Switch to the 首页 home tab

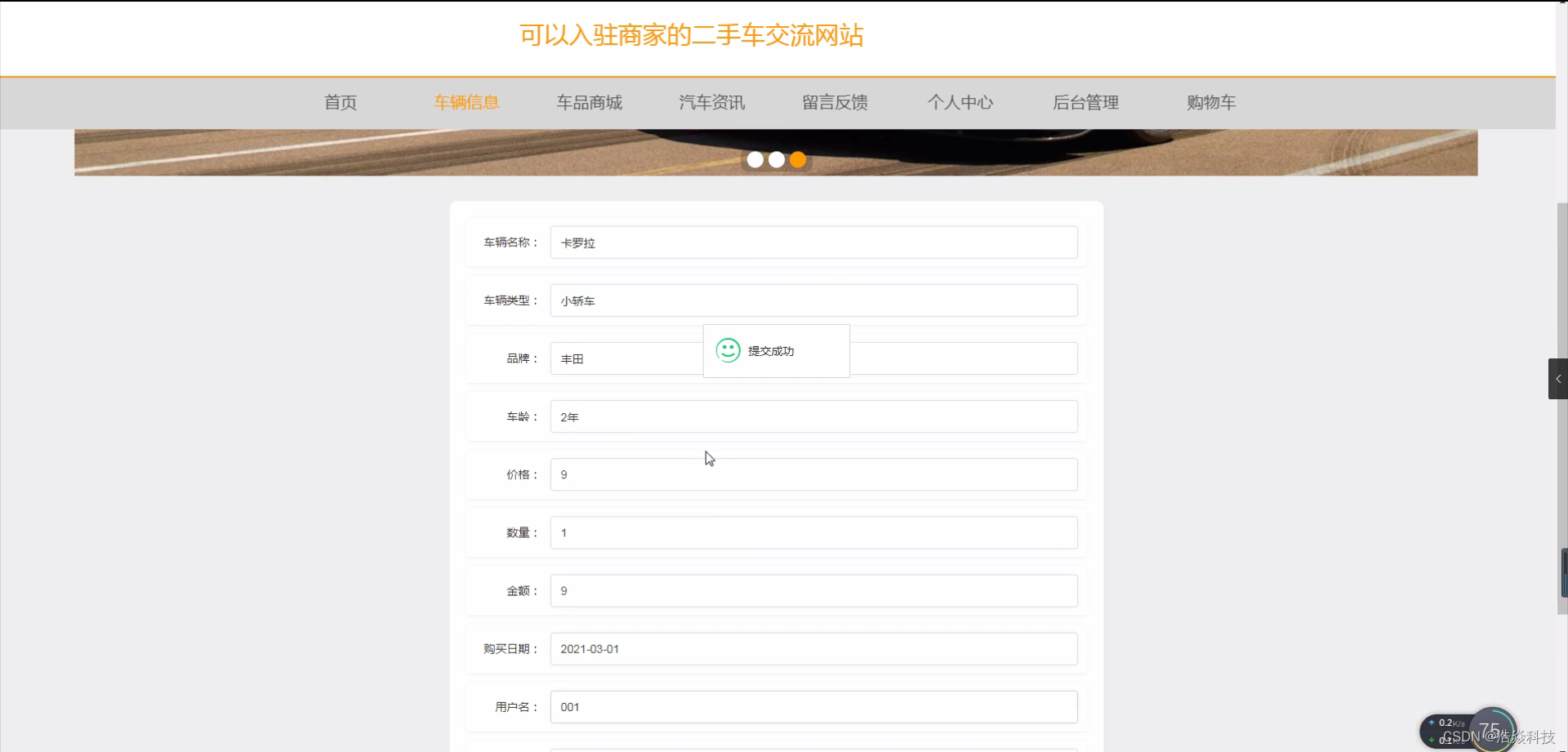click(x=340, y=103)
